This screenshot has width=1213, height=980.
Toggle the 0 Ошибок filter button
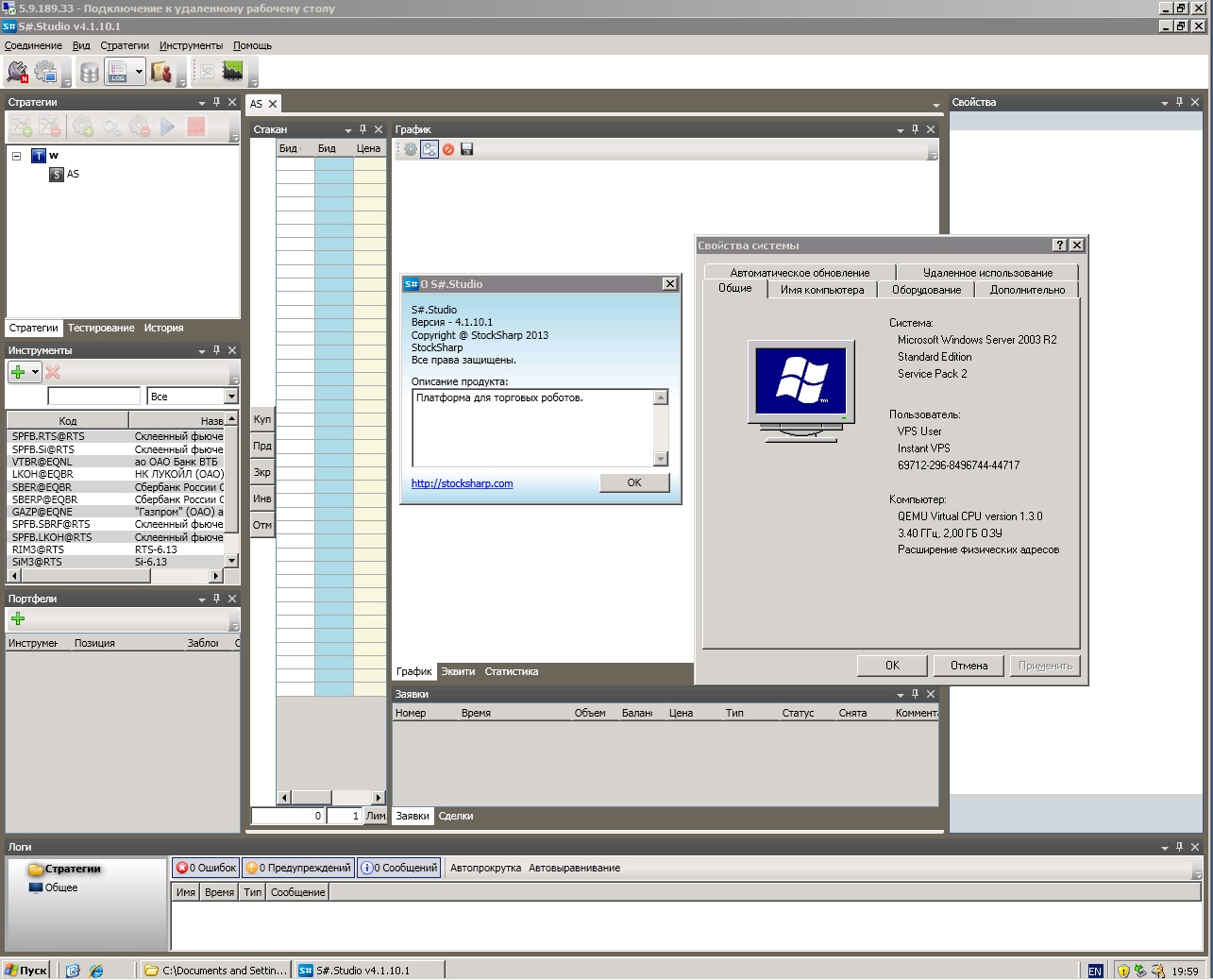click(206, 868)
